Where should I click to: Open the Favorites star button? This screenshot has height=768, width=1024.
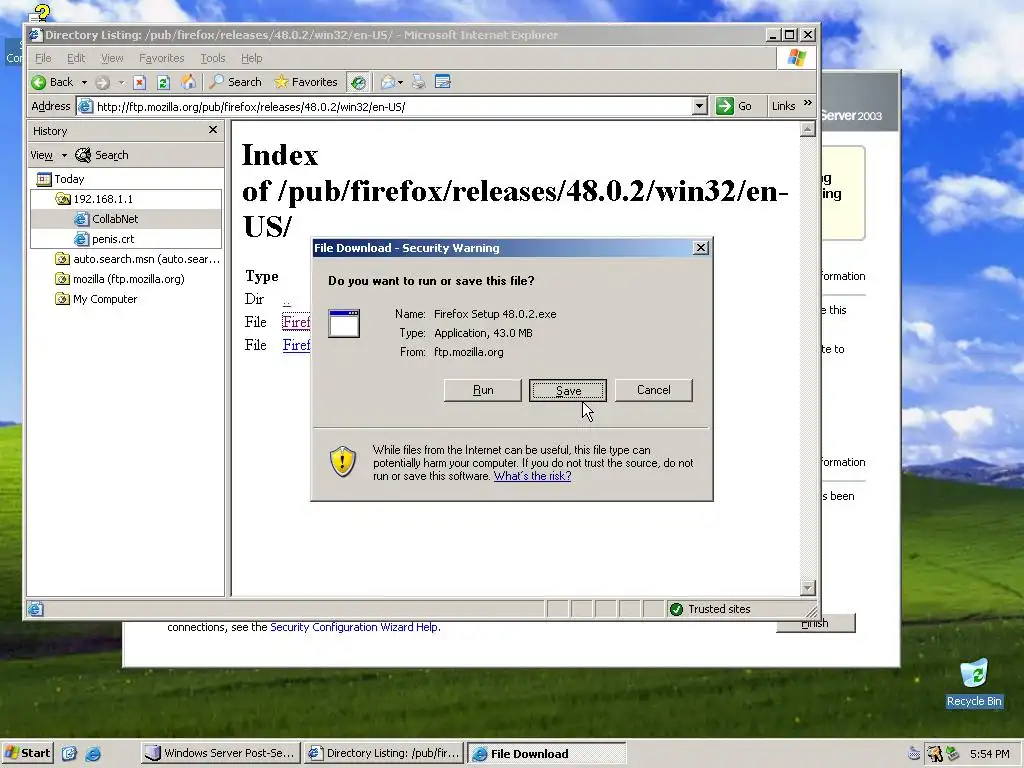point(306,82)
